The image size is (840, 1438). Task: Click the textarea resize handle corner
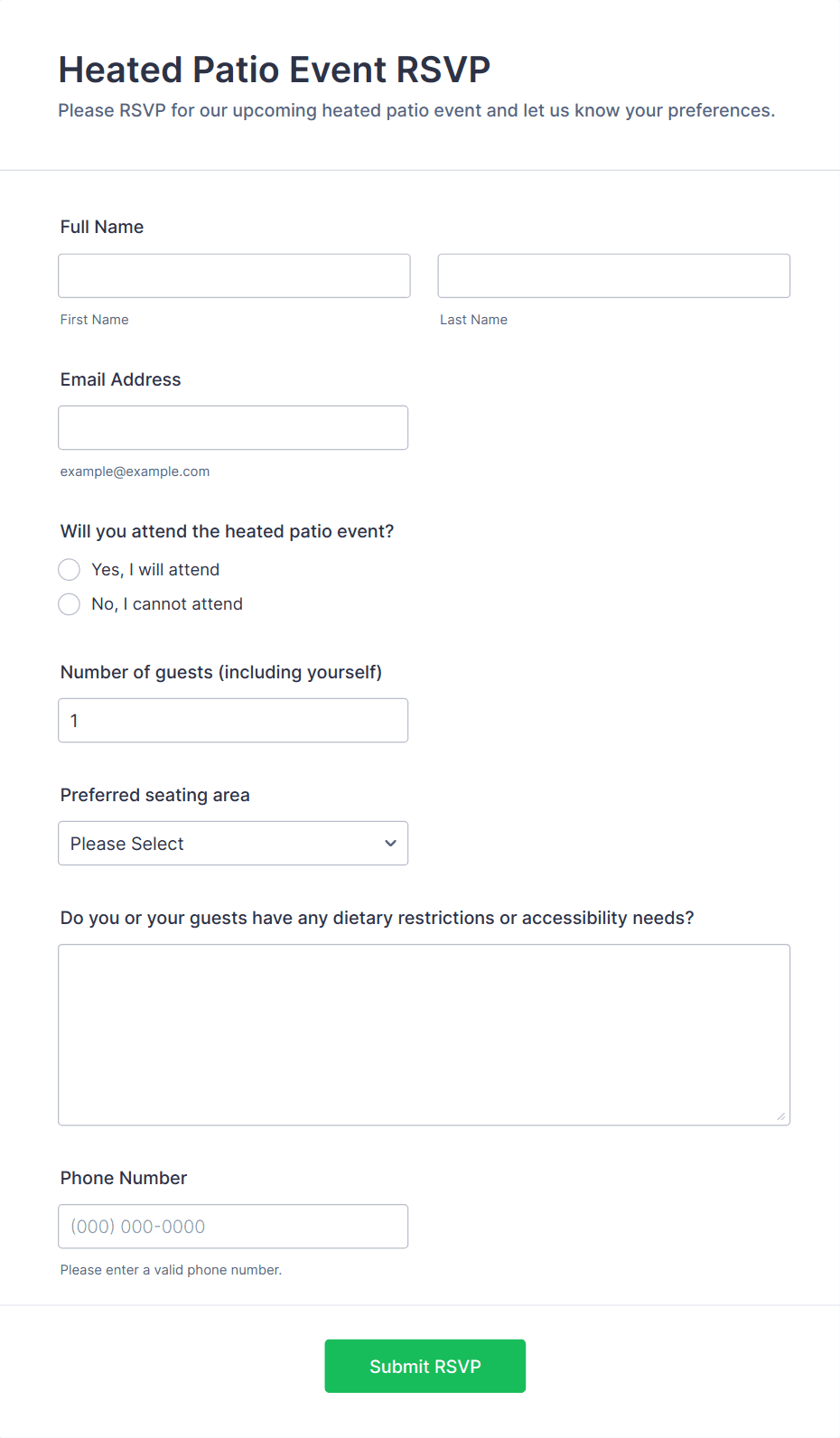[780, 1116]
